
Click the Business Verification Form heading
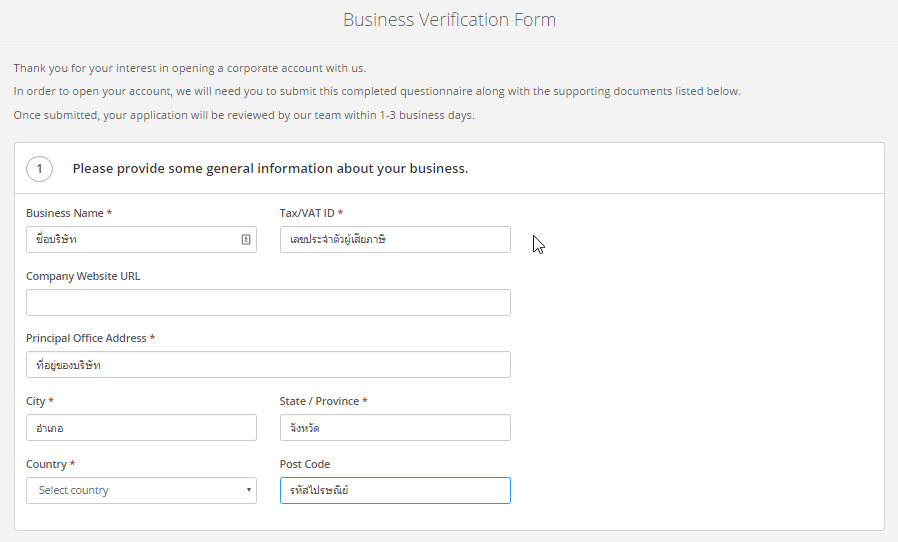point(450,19)
